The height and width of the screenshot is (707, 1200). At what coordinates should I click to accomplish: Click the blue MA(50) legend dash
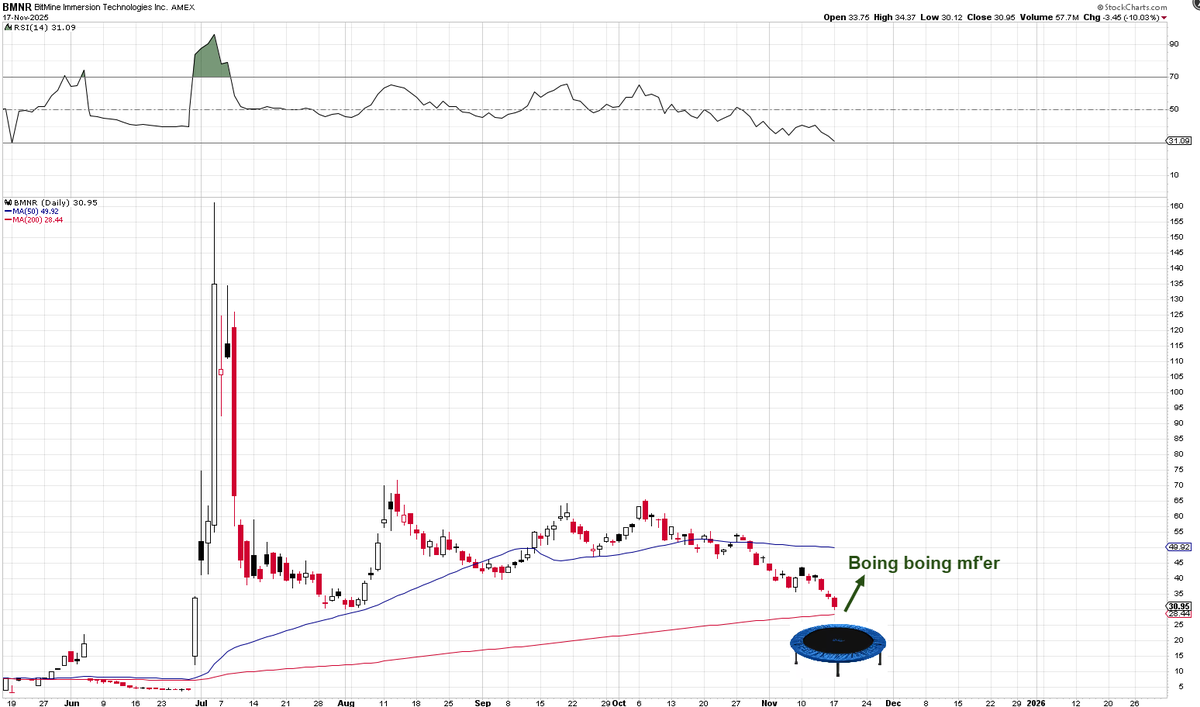pyautogui.click(x=7, y=211)
